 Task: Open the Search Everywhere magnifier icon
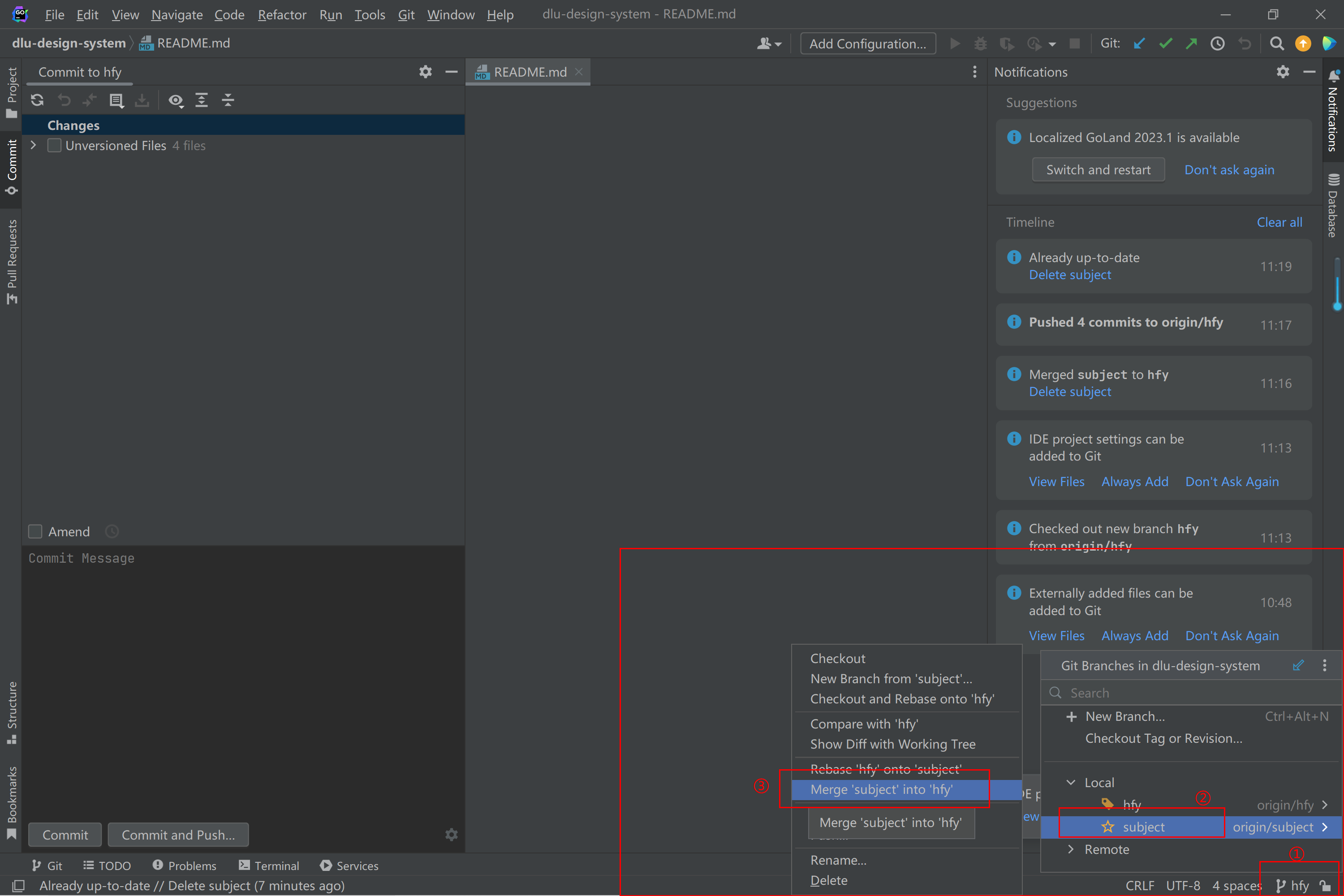pos(1276,43)
